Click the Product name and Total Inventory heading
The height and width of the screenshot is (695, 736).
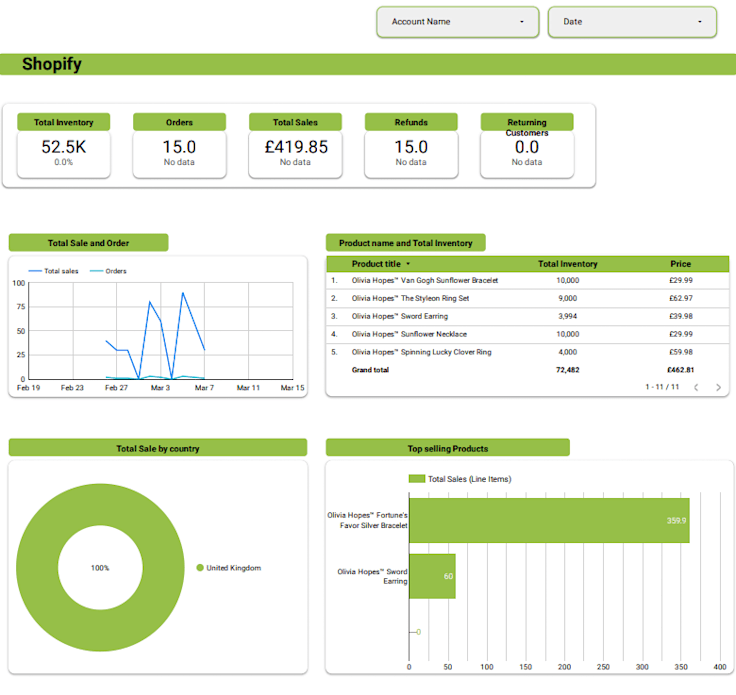(x=406, y=243)
